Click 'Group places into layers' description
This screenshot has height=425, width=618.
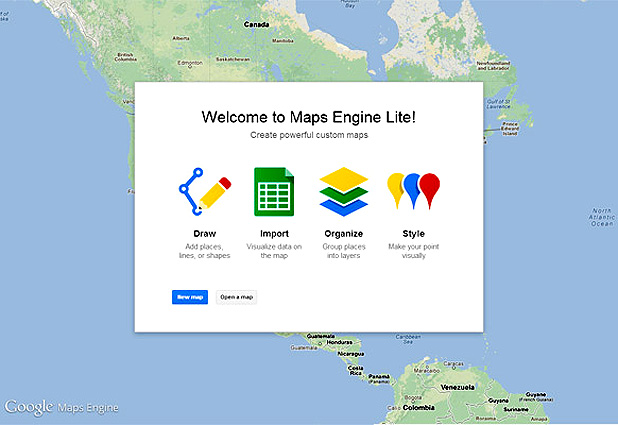[x=344, y=251]
